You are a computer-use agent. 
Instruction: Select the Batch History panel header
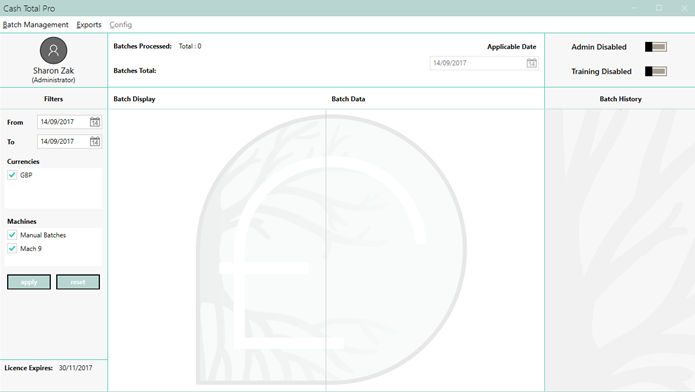click(x=621, y=99)
